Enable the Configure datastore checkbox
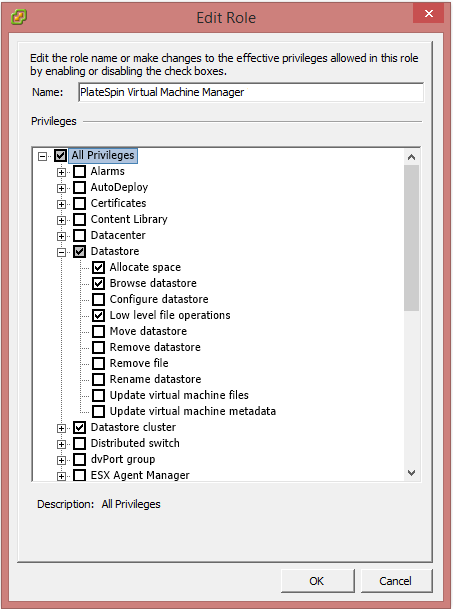453x609 pixels. pyautogui.click(x=98, y=299)
